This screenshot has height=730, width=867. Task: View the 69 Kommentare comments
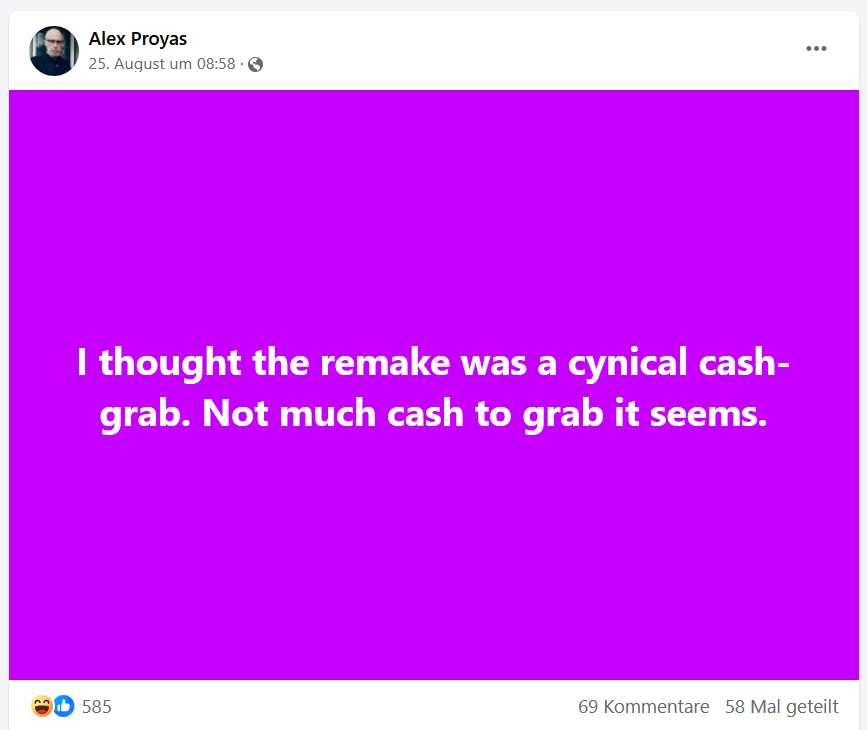[643, 707]
